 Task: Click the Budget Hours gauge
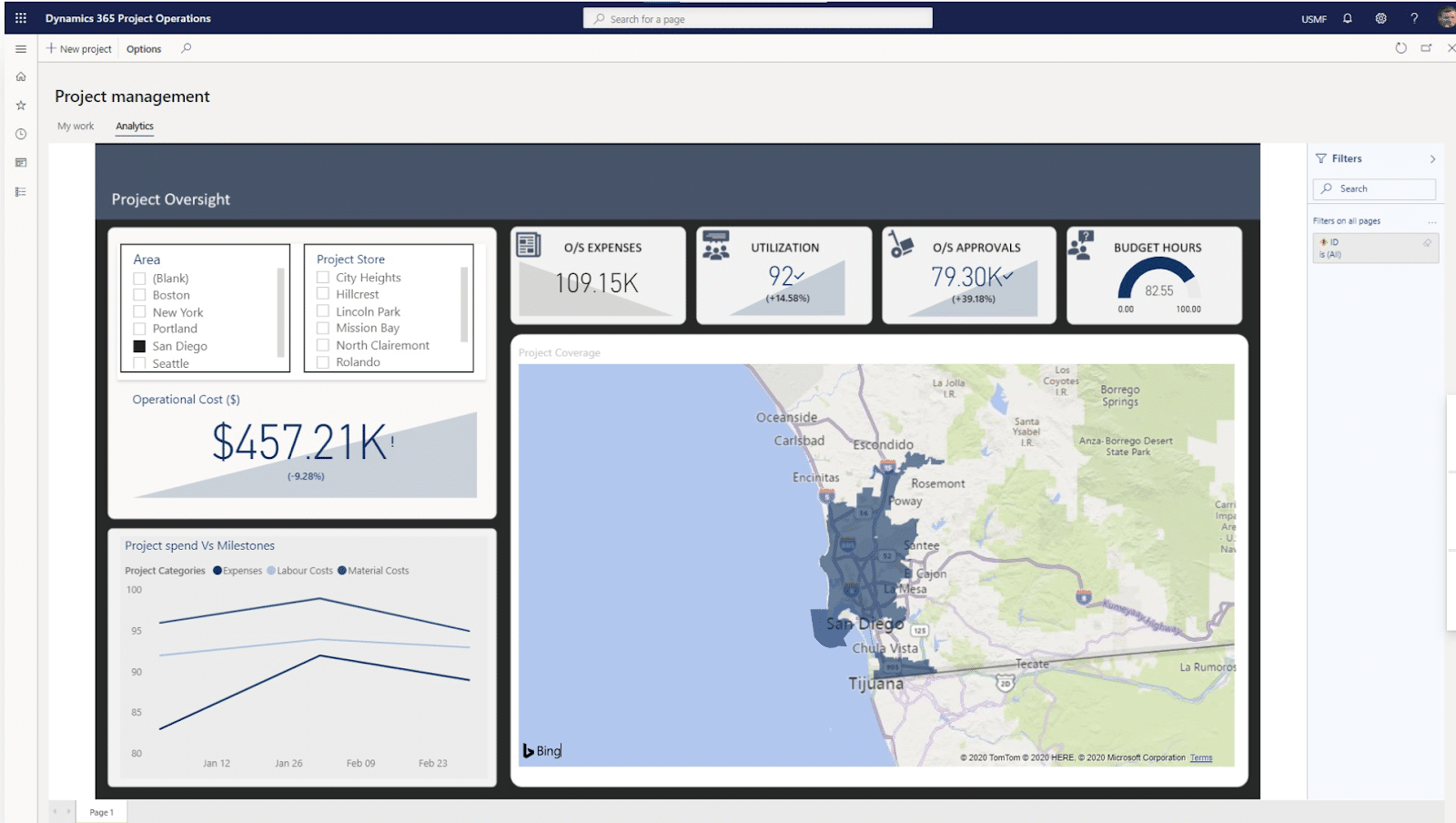pyautogui.click(x=1158, y=279)
